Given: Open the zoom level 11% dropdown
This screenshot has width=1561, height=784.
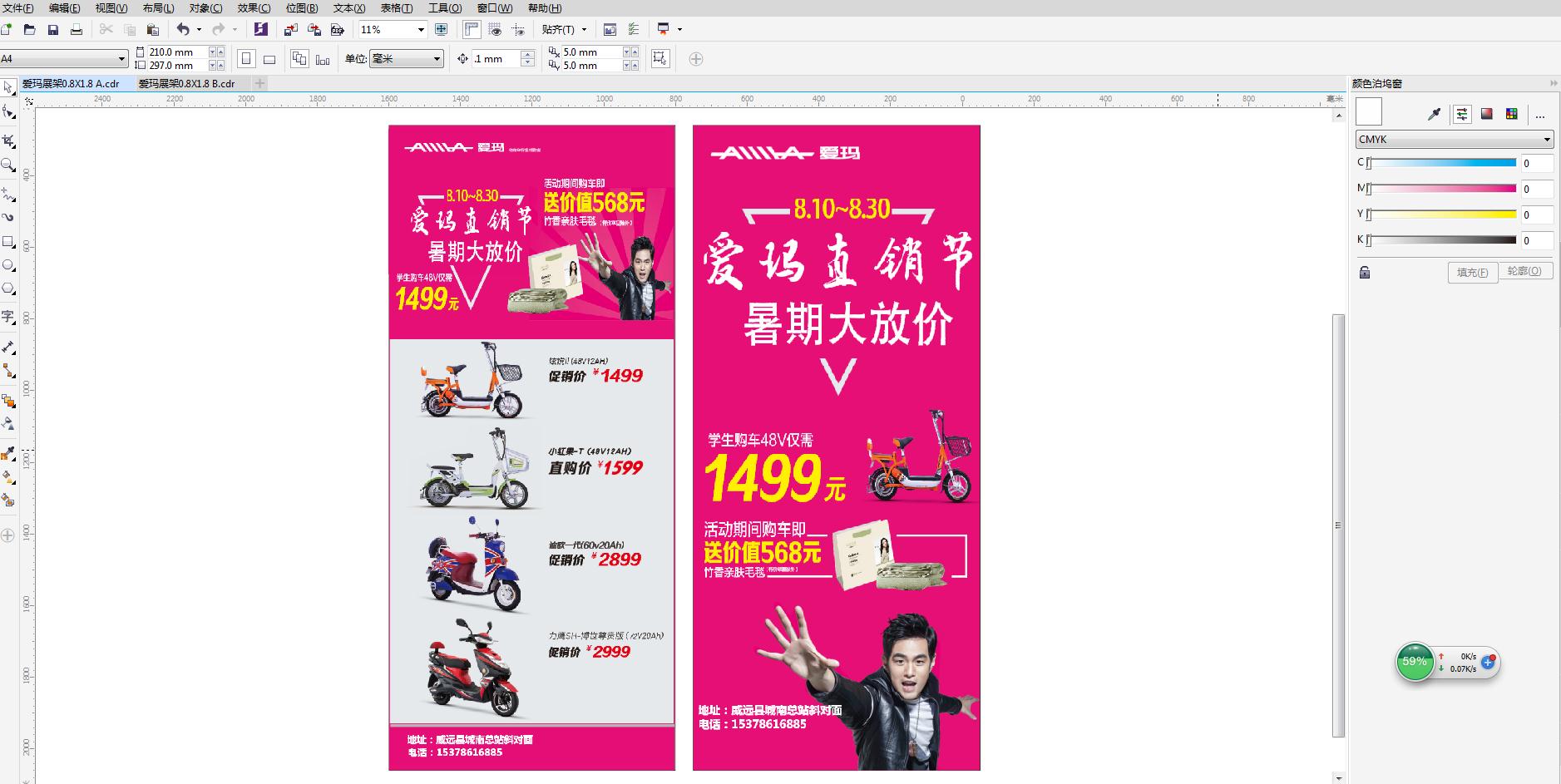Looking at the screenshot, I should pos(421,29).
